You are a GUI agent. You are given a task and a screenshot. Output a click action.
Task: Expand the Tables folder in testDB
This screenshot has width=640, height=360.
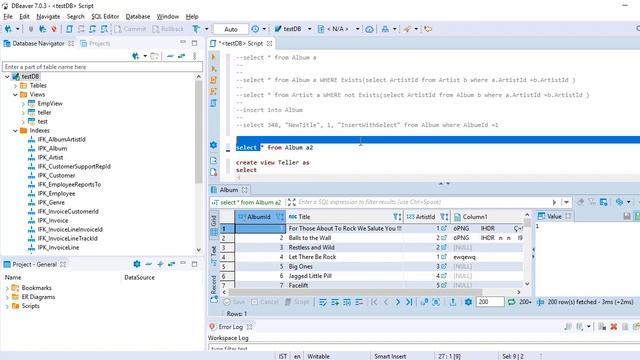pyautogui.click(x=16, y=86)
